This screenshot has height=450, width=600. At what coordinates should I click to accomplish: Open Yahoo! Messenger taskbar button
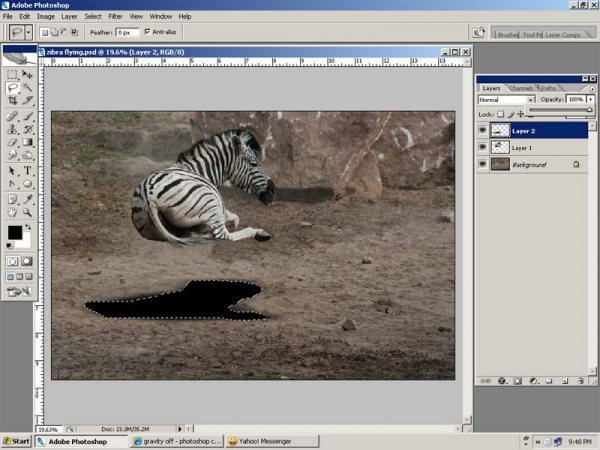pyautogui.click(x=272, y=441)
